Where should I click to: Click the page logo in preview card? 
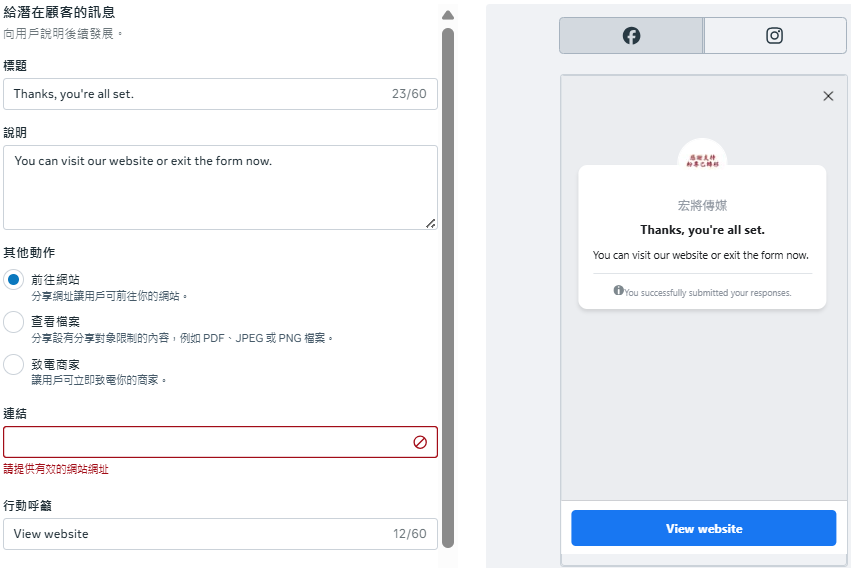tap(702, 158)
